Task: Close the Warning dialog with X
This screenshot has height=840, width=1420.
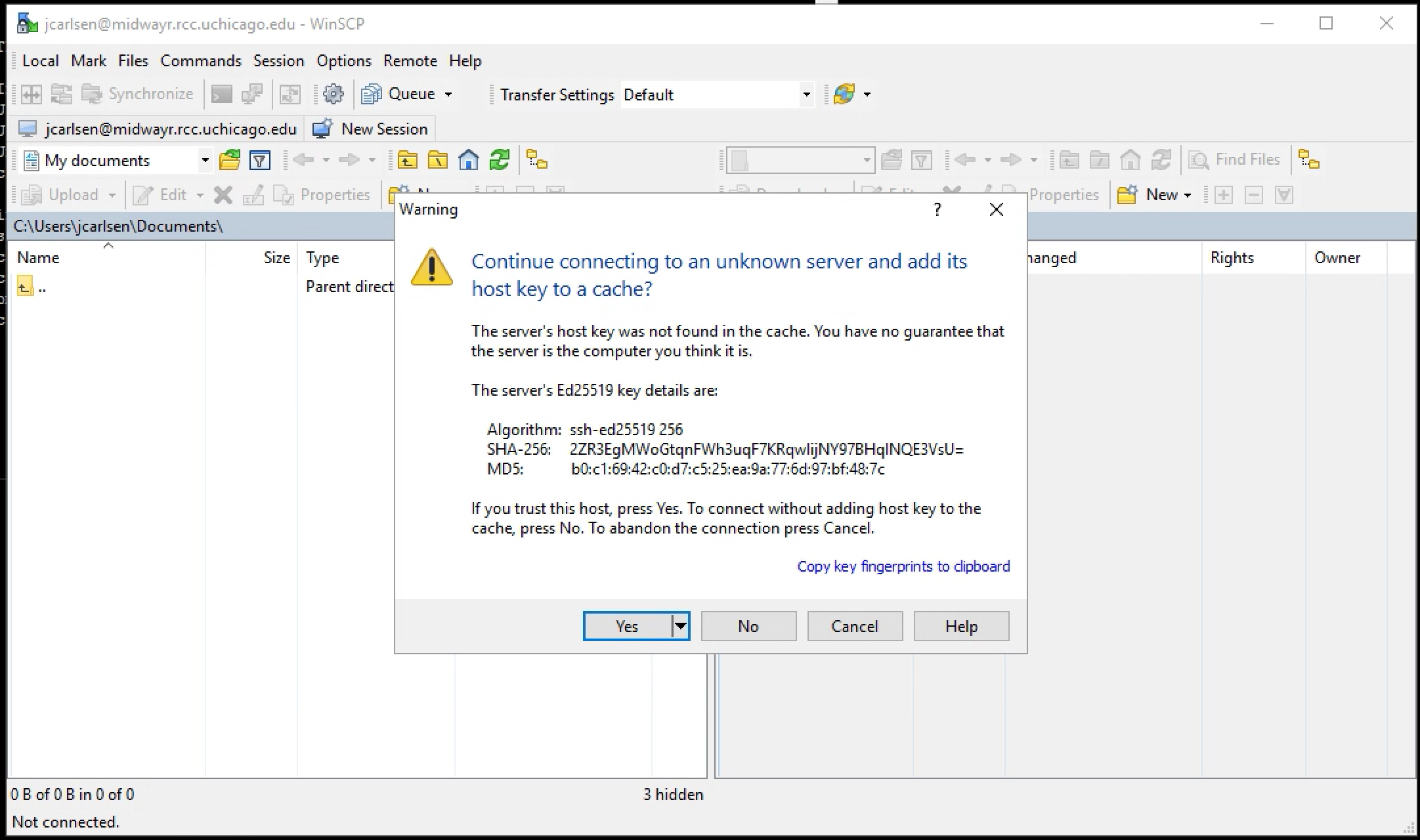Action: pyautogui.click(x=996, y=209)
